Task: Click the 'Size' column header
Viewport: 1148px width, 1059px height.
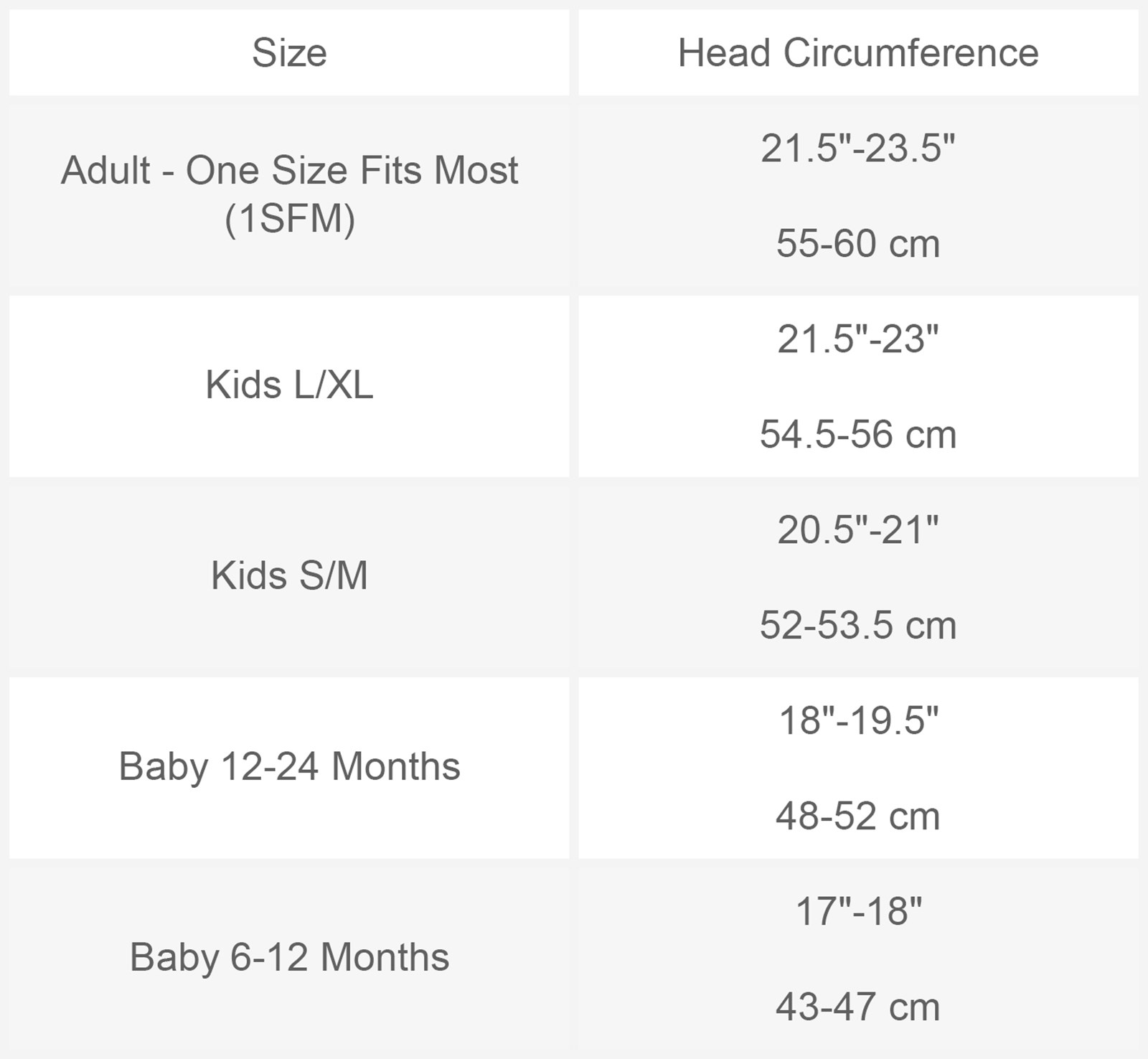Action: [x=289, y=53]
